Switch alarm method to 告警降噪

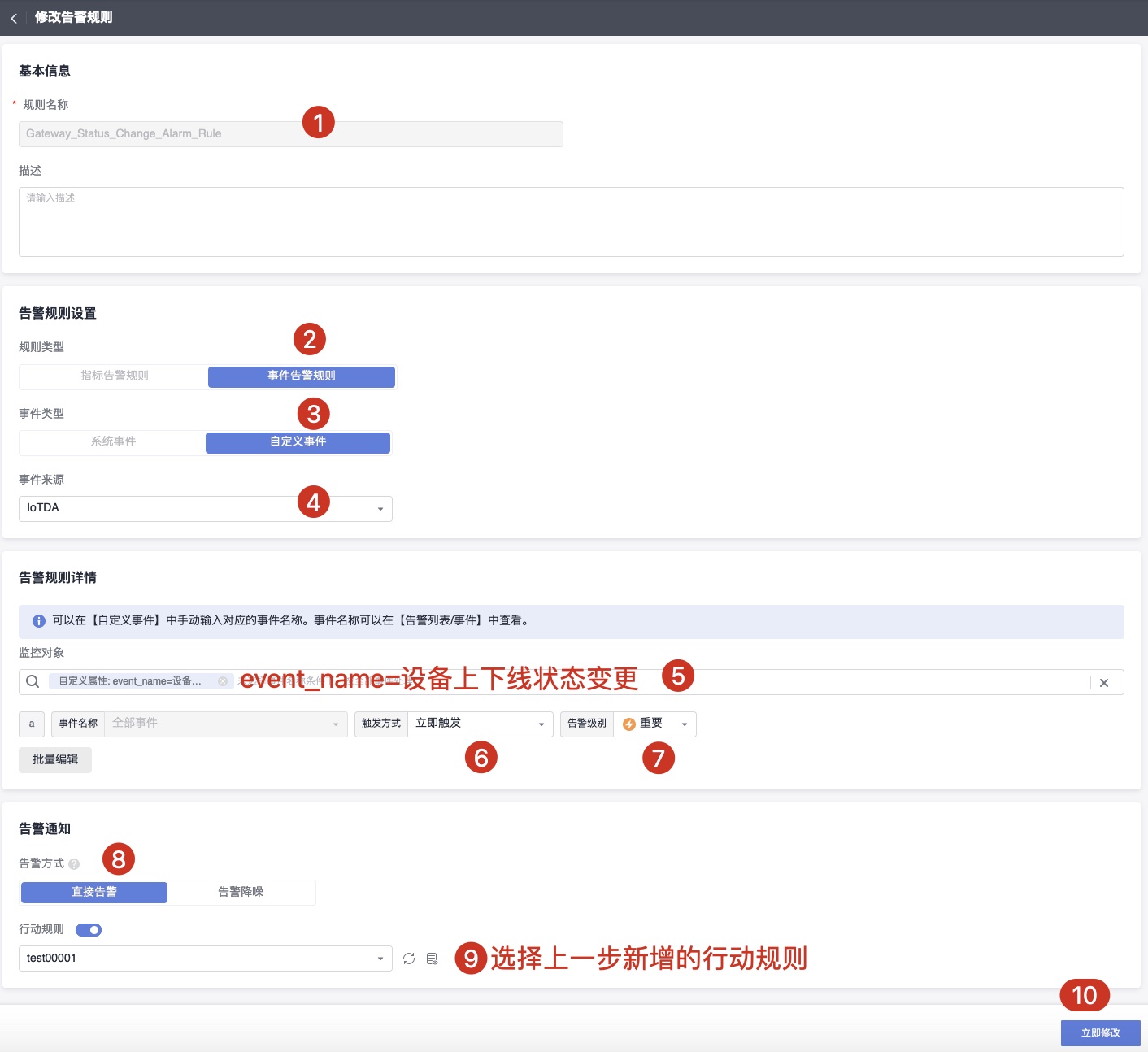click(241, 892)
